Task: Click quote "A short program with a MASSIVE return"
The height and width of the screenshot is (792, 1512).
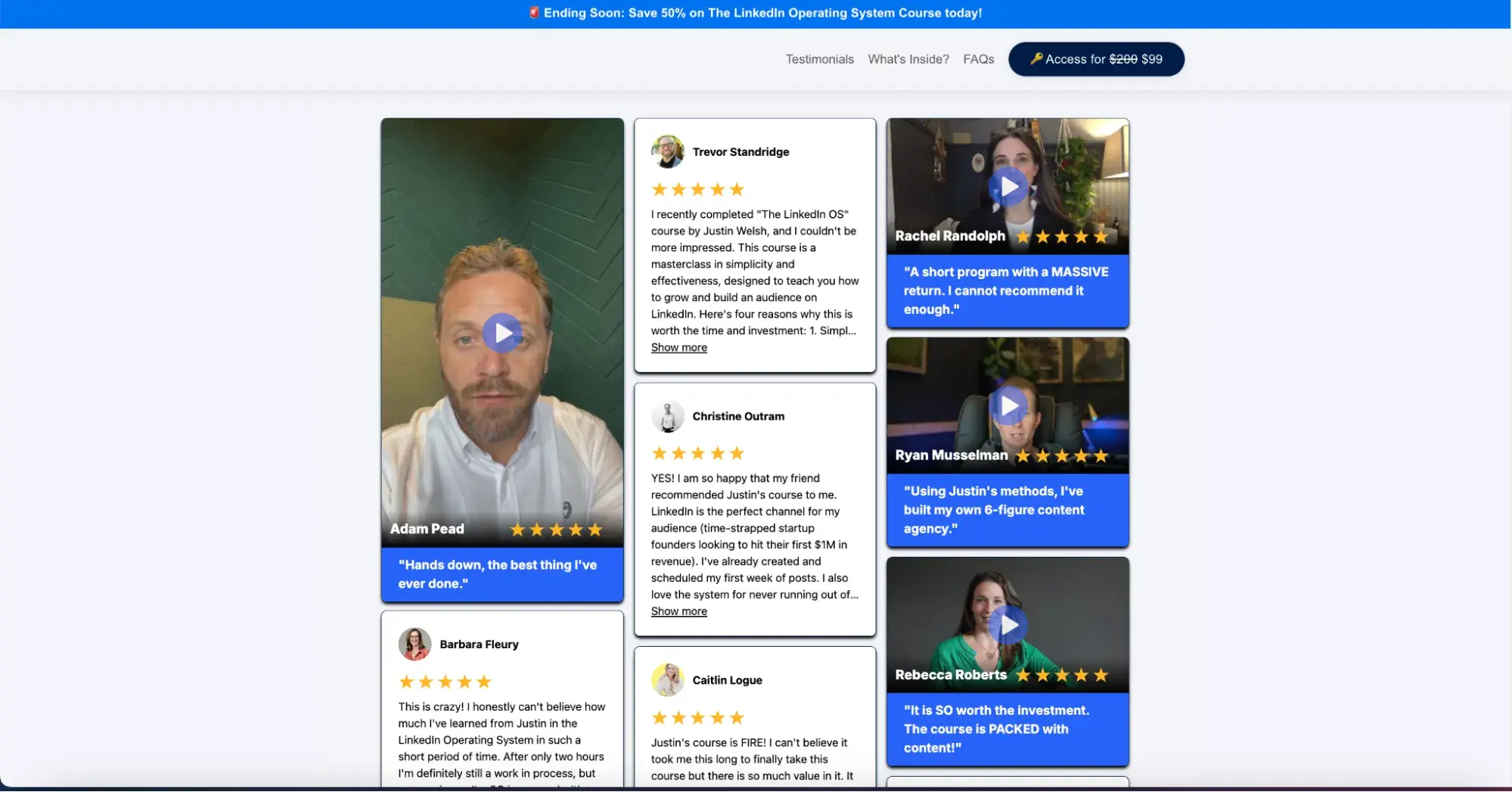Action: coord(1006,291)
